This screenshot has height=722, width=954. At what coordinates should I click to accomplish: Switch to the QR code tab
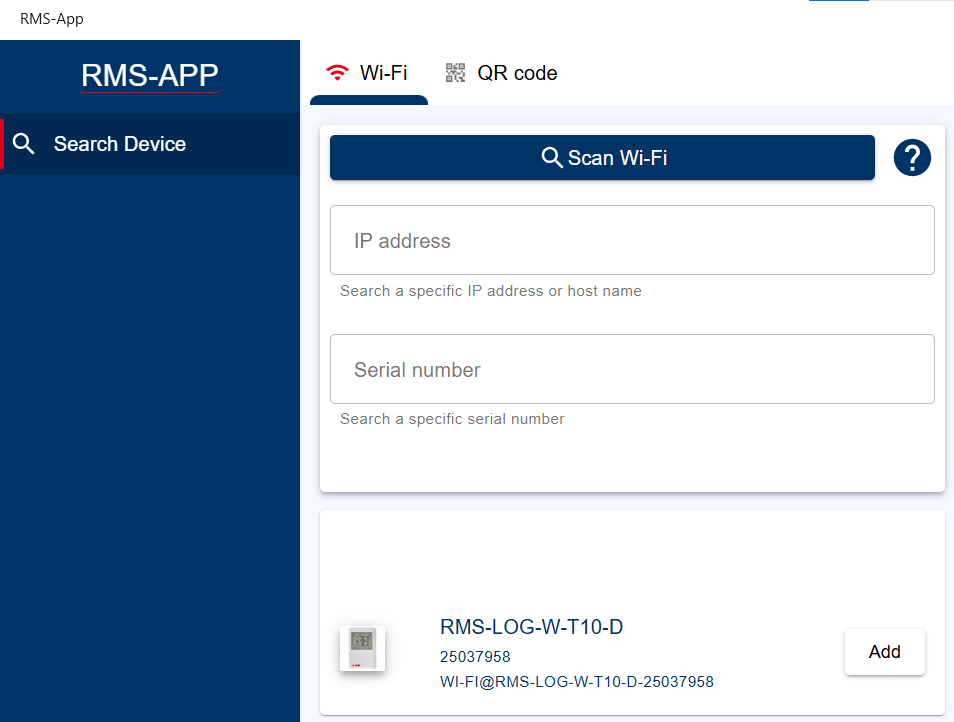pyautogui.click(x=501, y=73)
